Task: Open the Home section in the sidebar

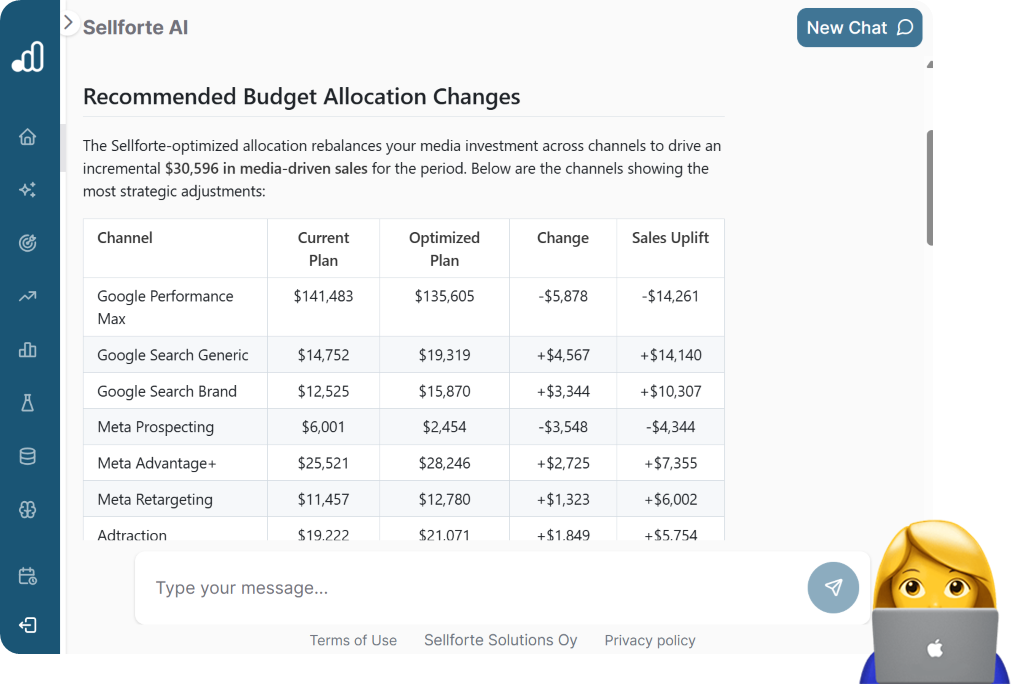Action: [28, 136]
